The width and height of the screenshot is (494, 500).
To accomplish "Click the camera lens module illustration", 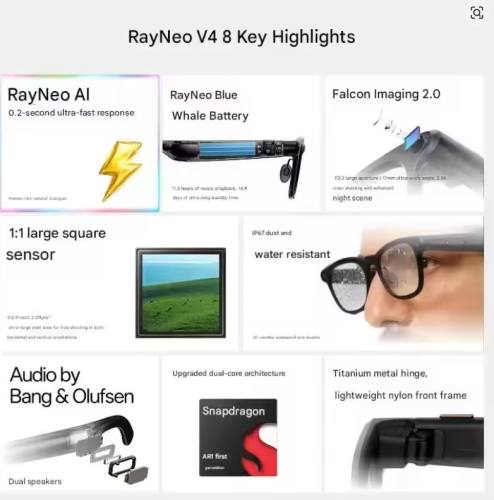I will coord(412,138).
